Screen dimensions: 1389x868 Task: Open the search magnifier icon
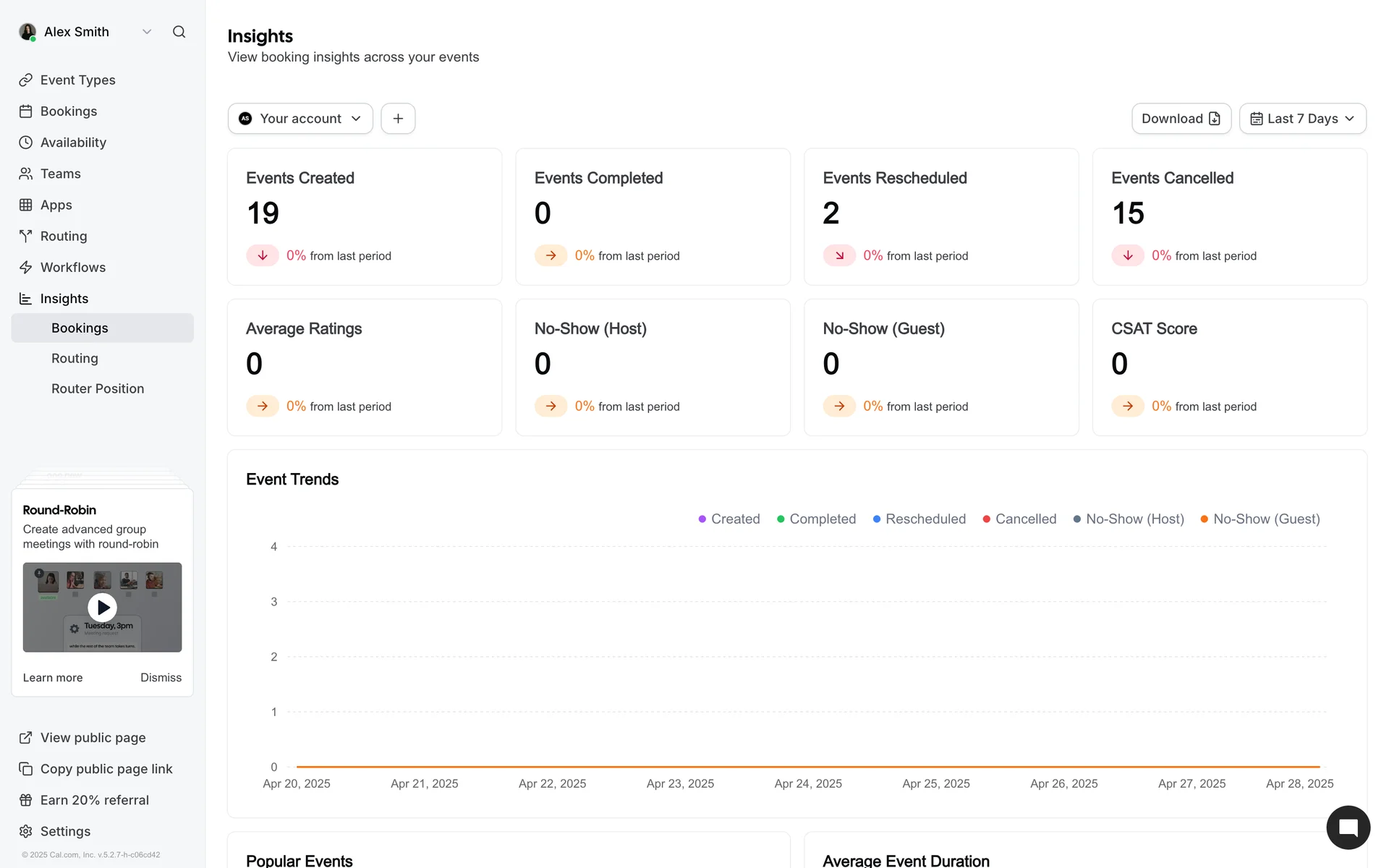179,32
